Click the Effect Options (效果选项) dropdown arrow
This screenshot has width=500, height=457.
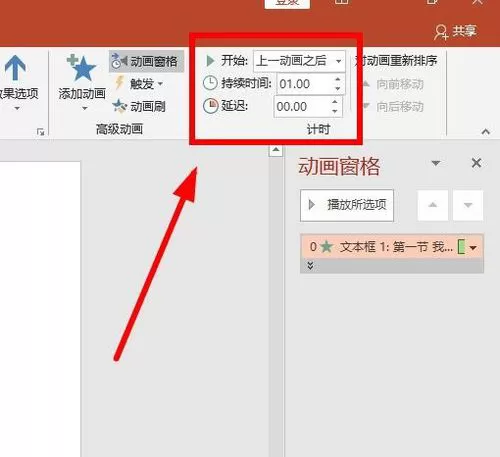pos(17,108)
